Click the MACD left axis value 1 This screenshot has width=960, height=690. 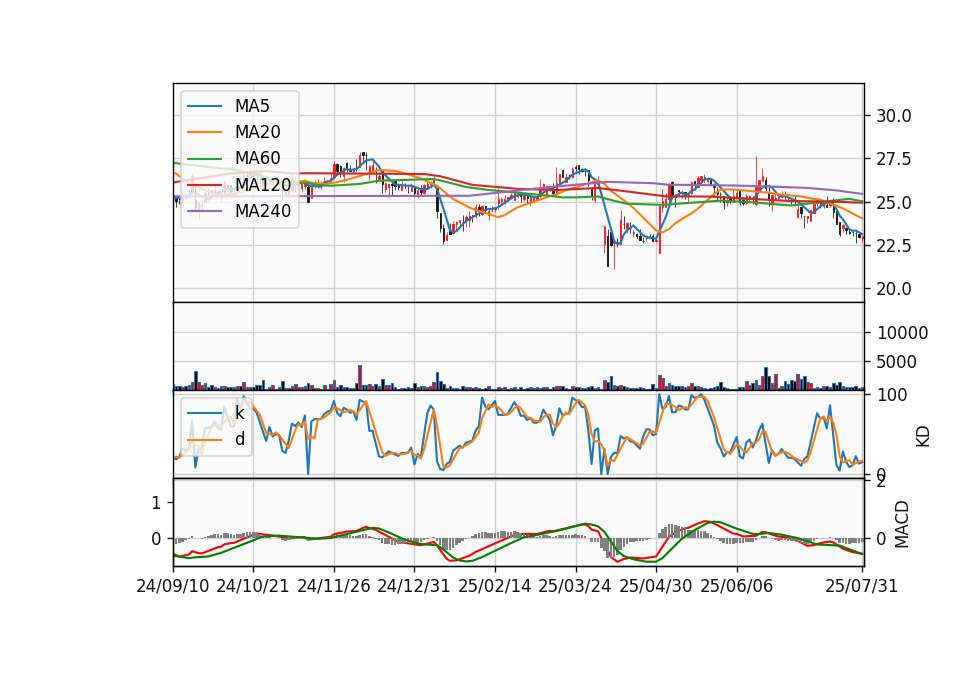click(x=156, y=503)
